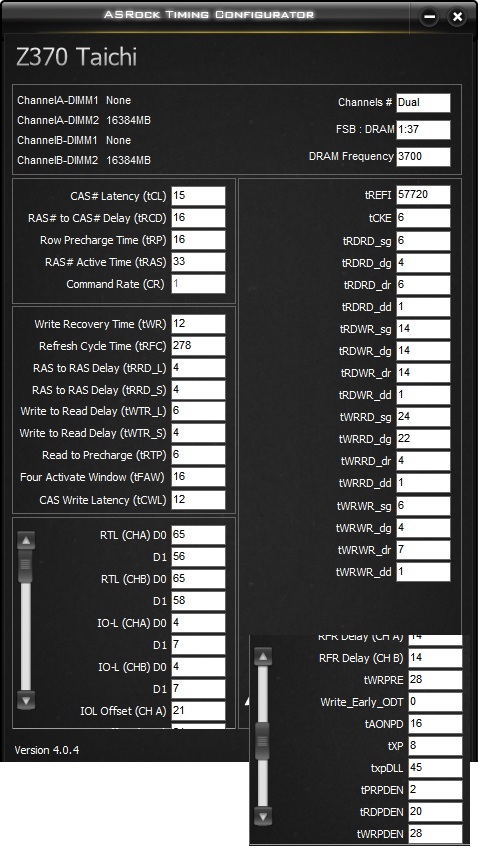
Task: Select the IO-L (CHA) D0 field
Action: pyautogui.click(x=198, y=623)
